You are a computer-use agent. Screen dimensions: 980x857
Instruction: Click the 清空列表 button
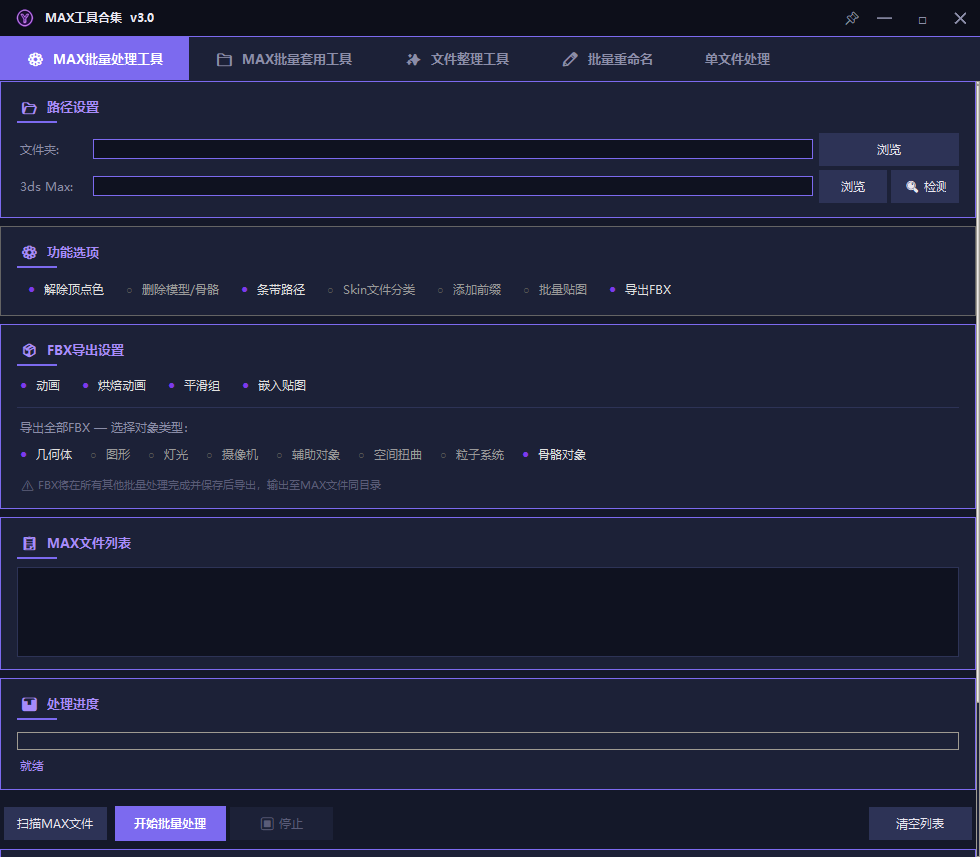pos(920,824)
